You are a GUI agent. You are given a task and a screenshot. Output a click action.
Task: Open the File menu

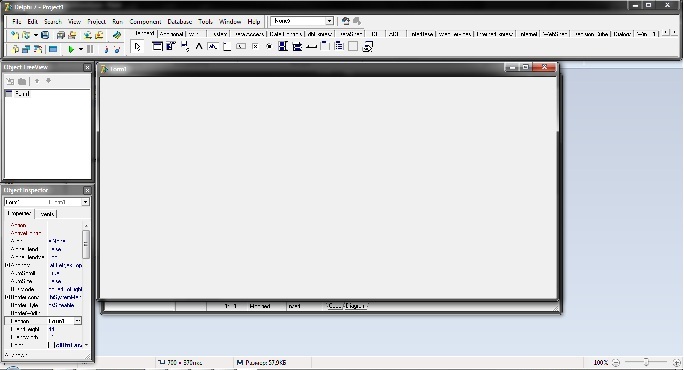16,21
